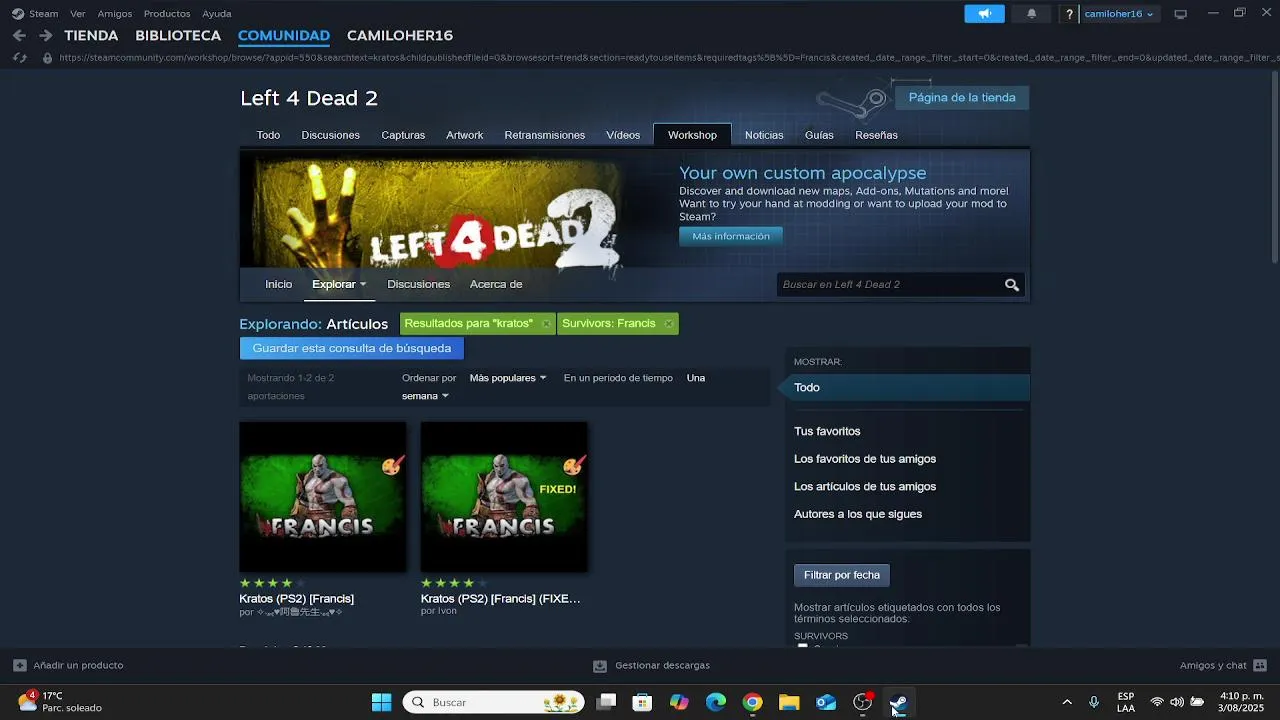
Task: Show Los artículos de tus amigos
Action: click(865, 487)
